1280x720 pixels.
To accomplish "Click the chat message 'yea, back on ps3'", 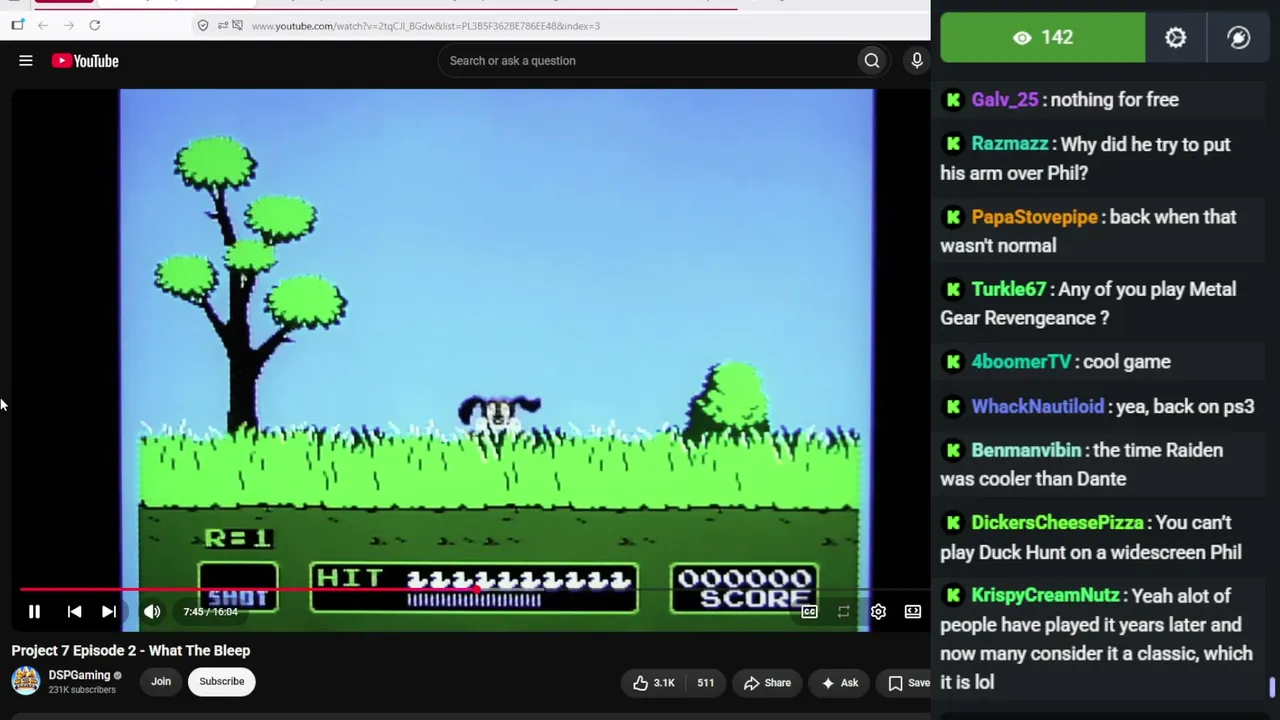I will (1184, 406).
